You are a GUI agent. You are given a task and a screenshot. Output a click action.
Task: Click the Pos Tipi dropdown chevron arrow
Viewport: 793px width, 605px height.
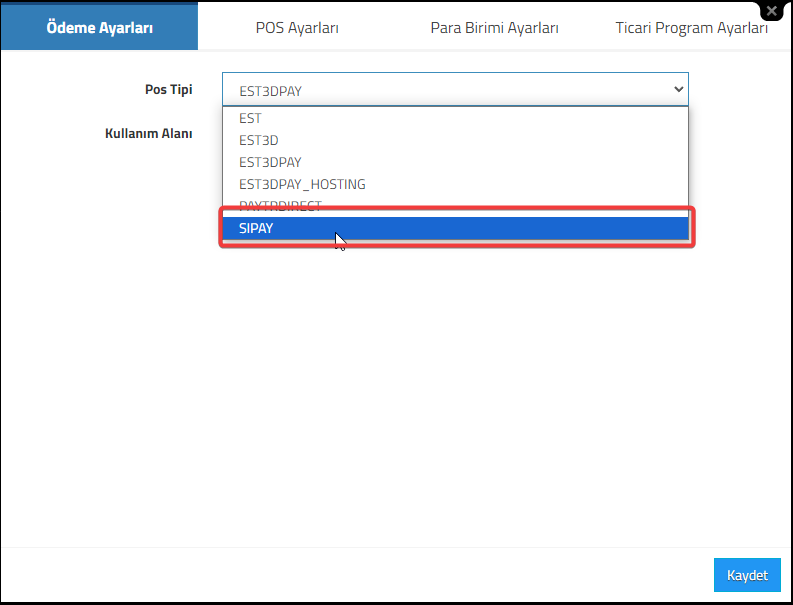(678, 90)
